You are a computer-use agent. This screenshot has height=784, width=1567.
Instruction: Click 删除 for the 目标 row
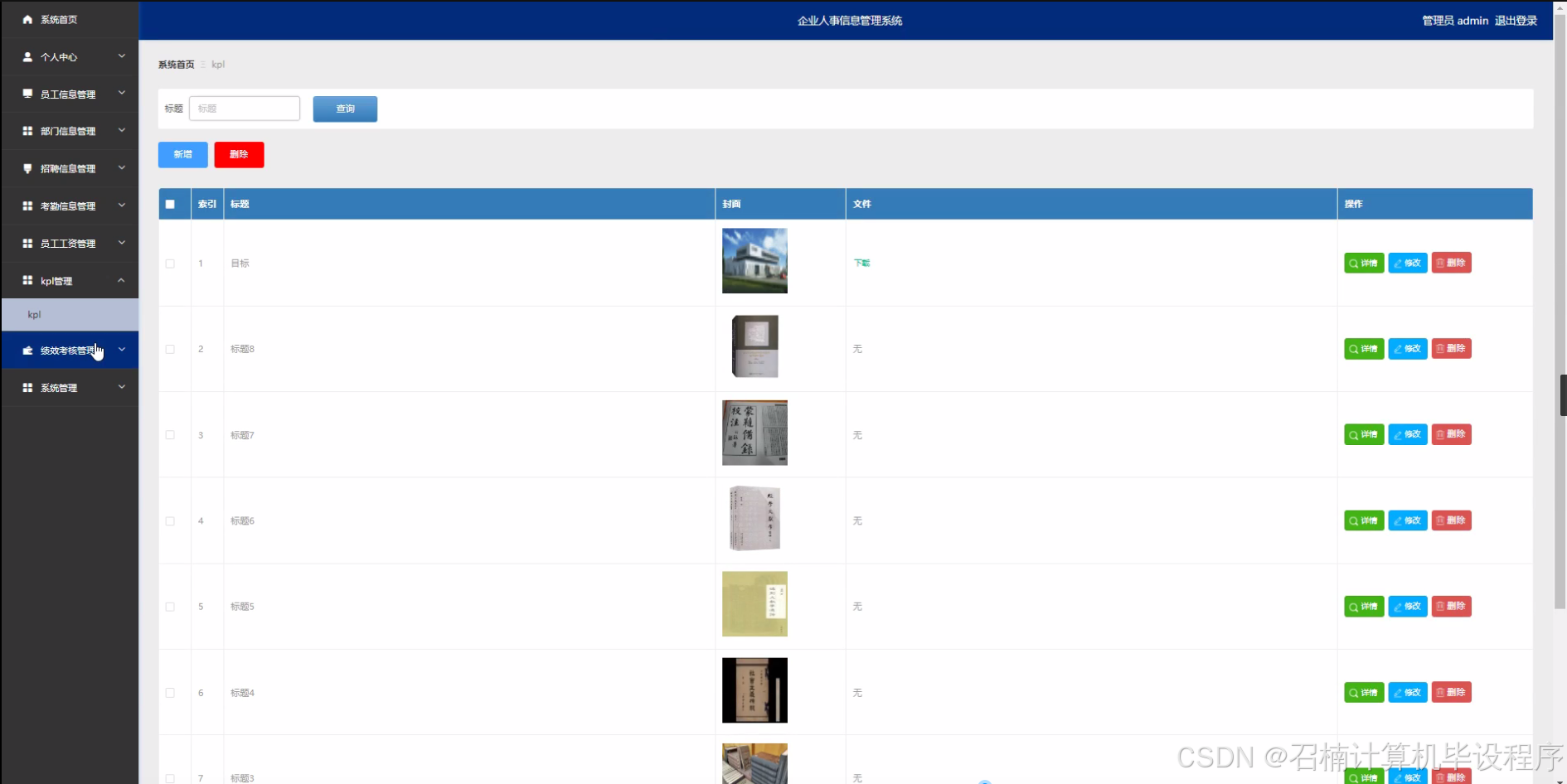pos(1452,263)
